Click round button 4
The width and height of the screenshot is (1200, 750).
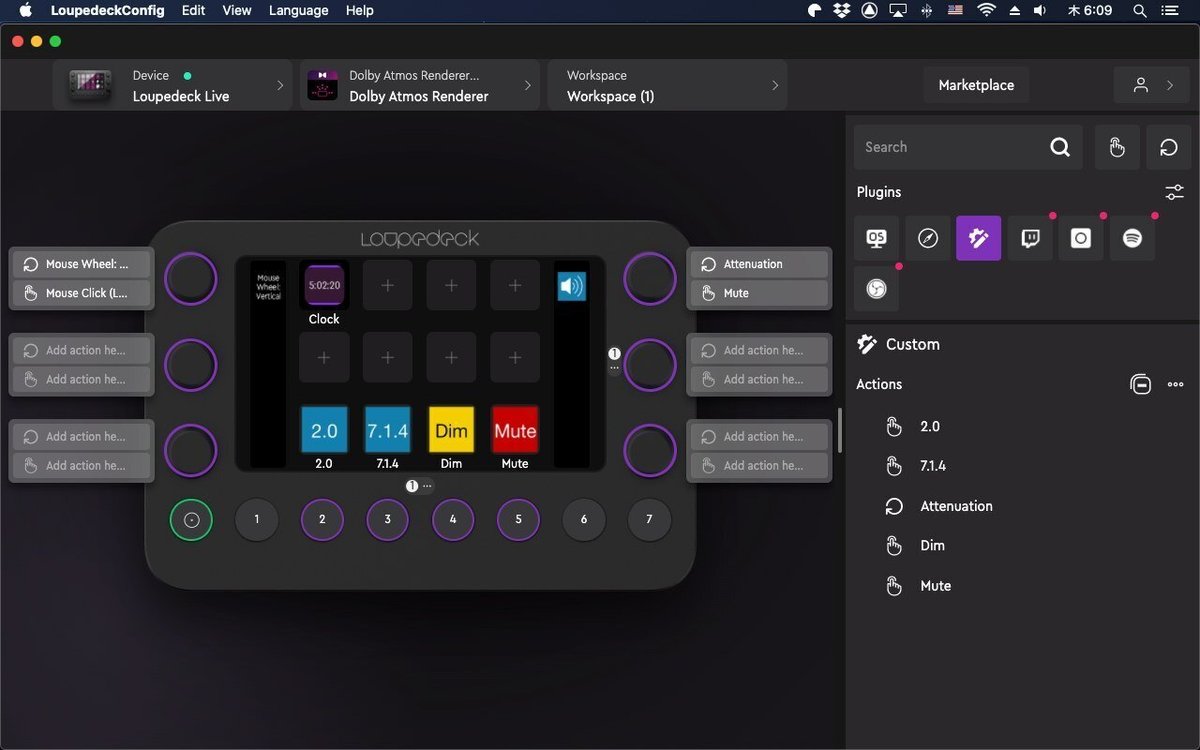[453, 519]
